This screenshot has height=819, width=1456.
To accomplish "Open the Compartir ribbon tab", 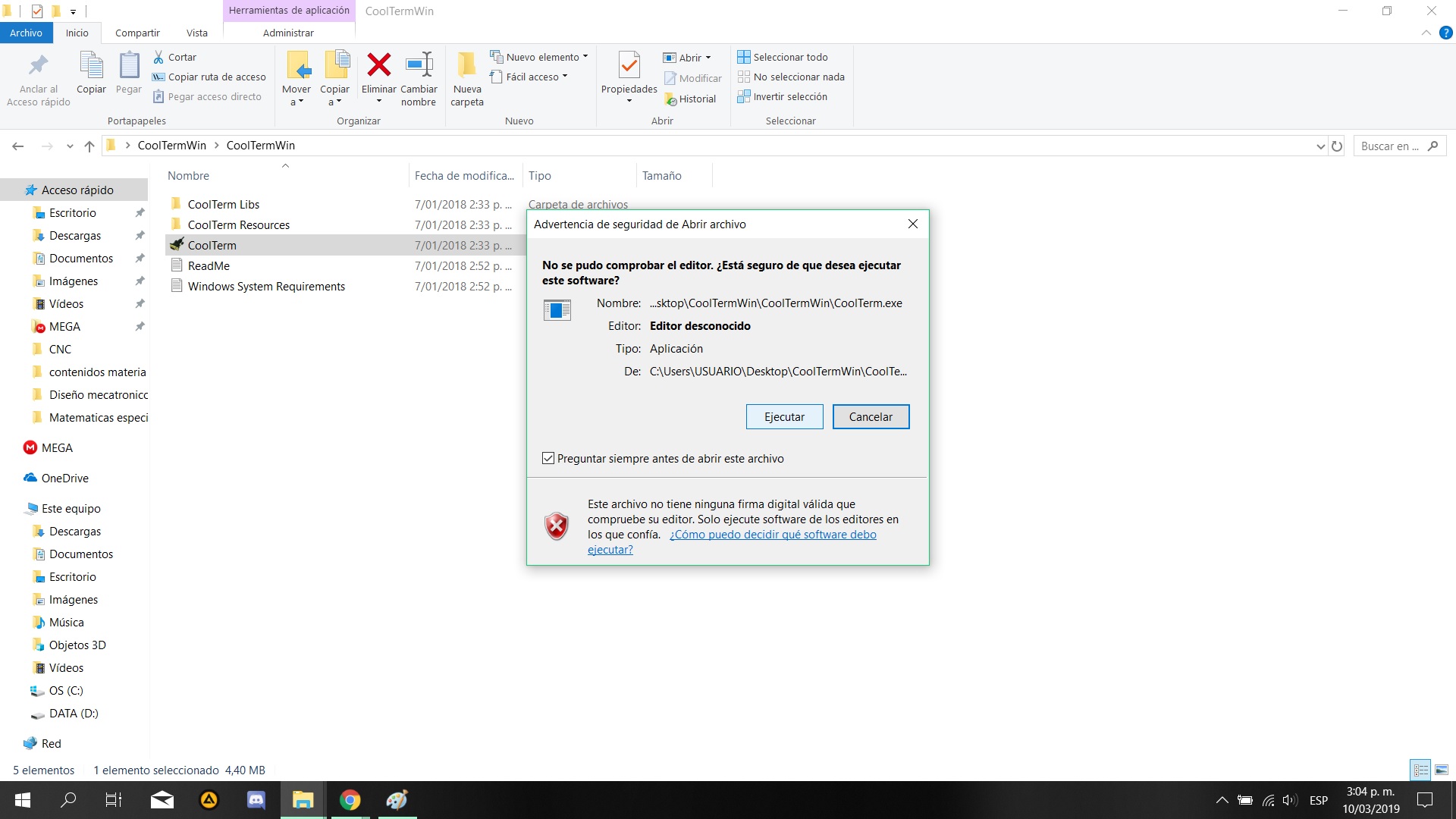I will [137, 33].
